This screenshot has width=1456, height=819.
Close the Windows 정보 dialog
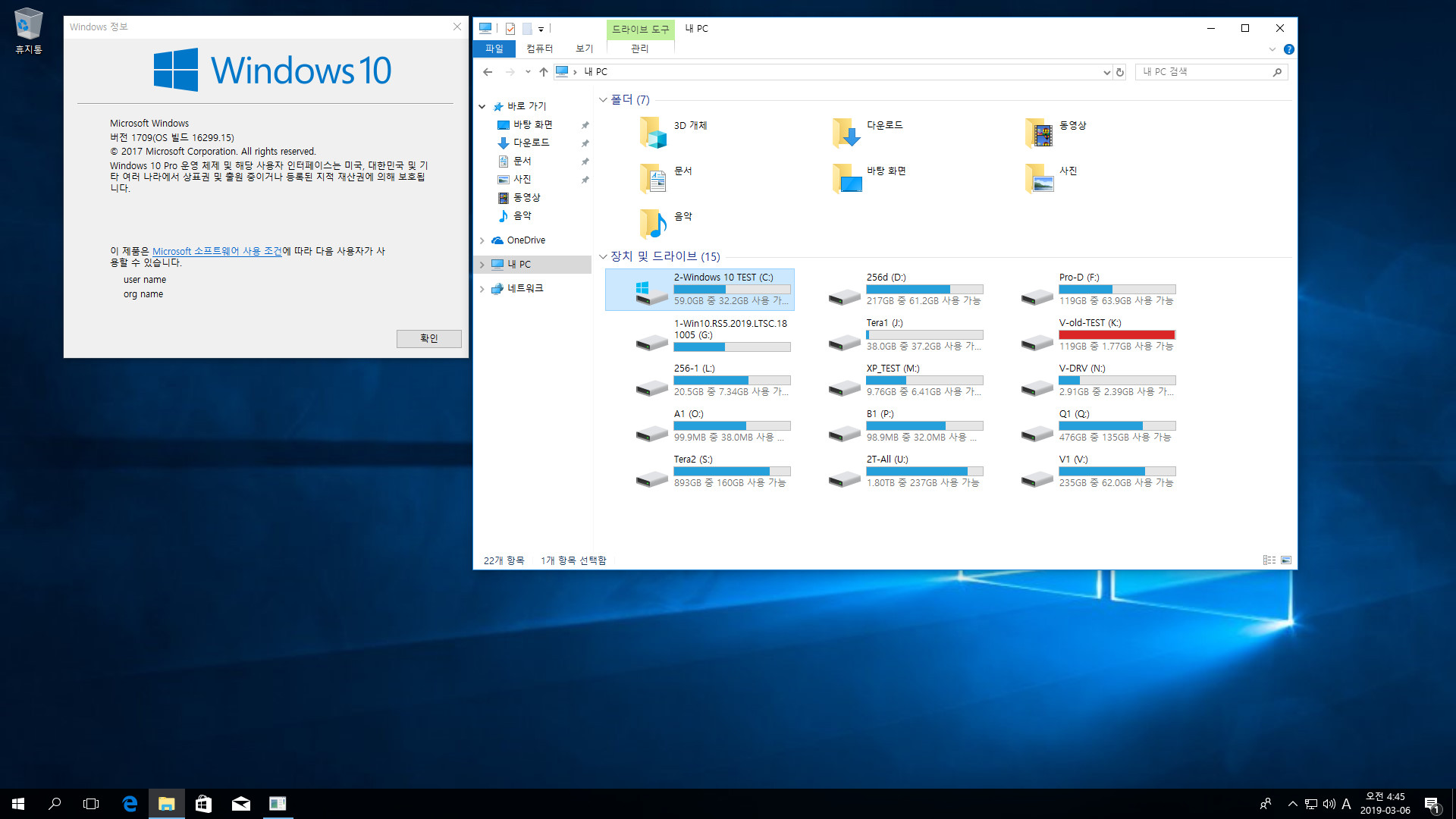pyautogui.click(x=457, y=27)
